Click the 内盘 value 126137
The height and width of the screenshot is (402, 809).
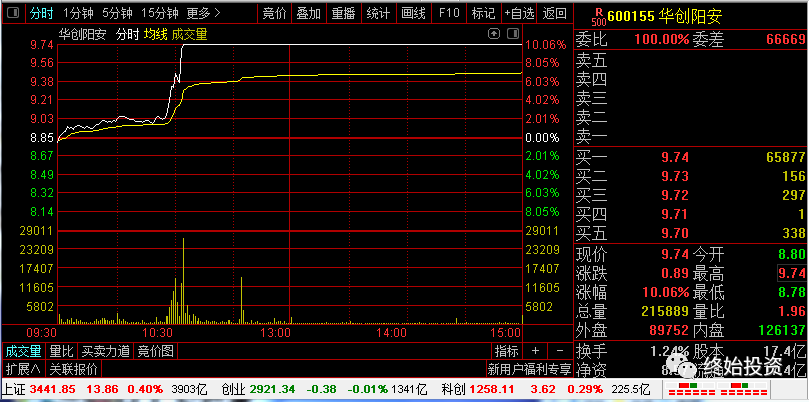click(x=782, y=330)
